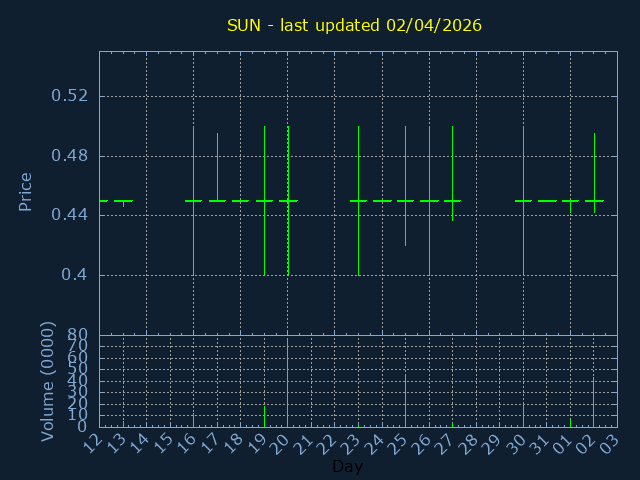Click the chart title "SUN - last updated 02/04/2026"
Image resolution: width=640 pixels, height=480 pixels.
tap(354, 25)
